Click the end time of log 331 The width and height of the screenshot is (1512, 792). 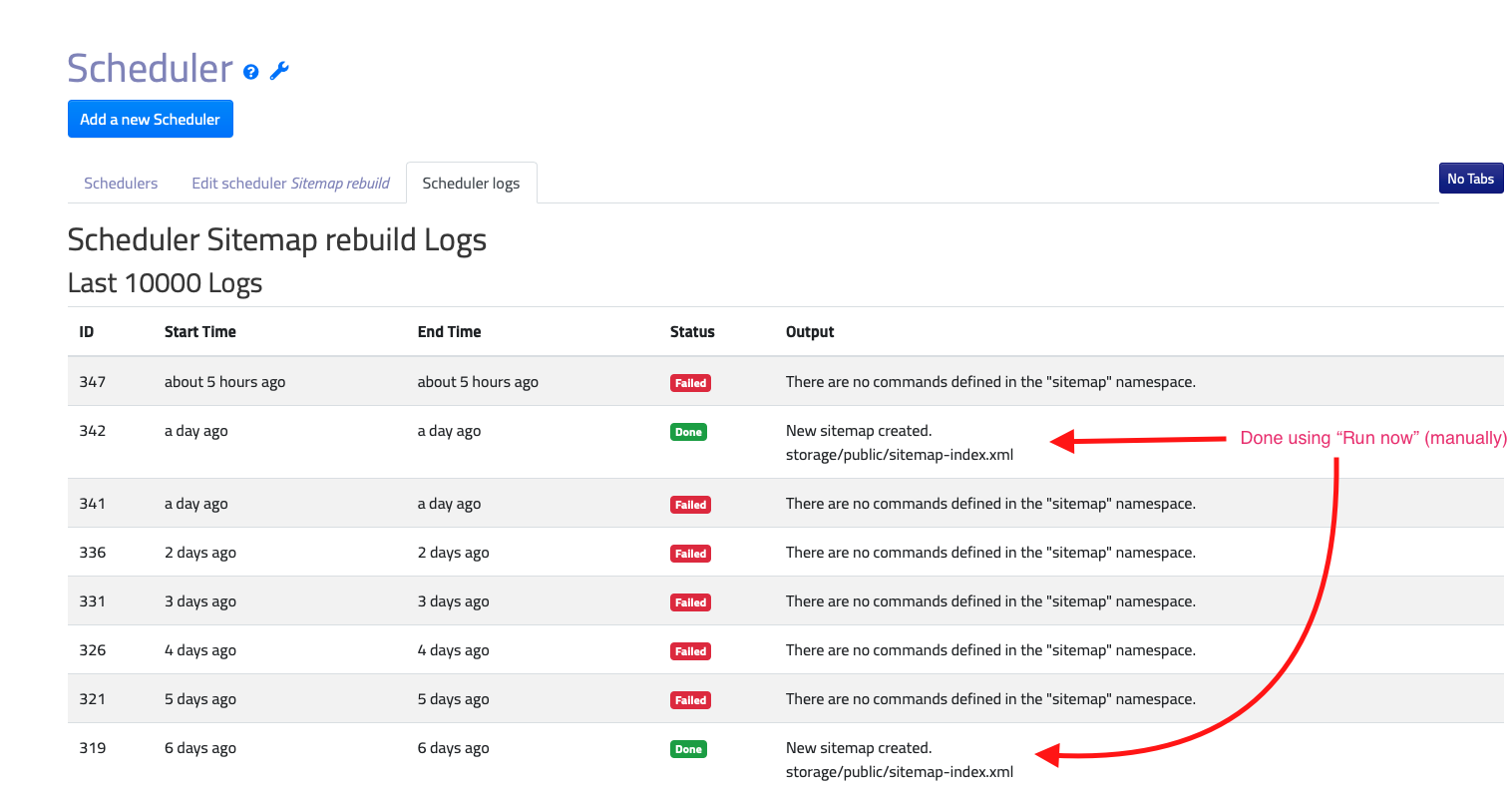click(453, 601)
